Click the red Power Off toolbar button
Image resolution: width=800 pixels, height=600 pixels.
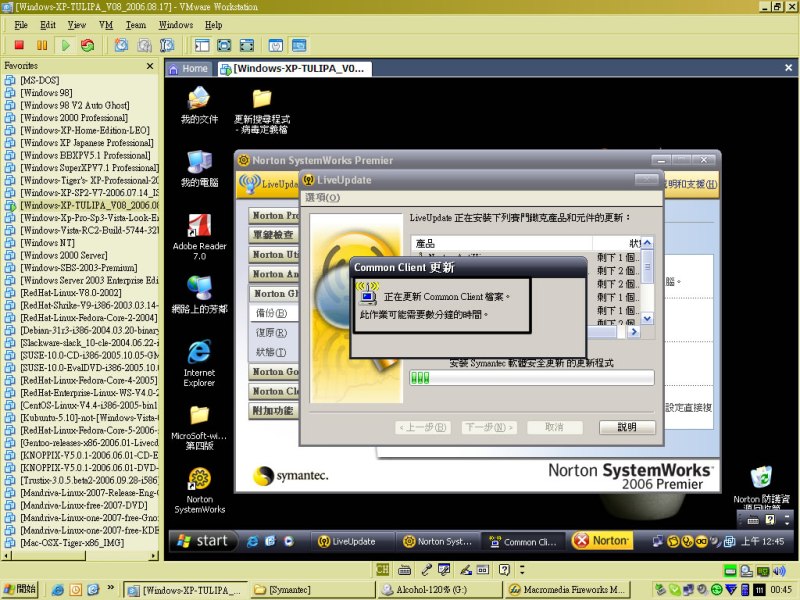click(x=19, y=45)
